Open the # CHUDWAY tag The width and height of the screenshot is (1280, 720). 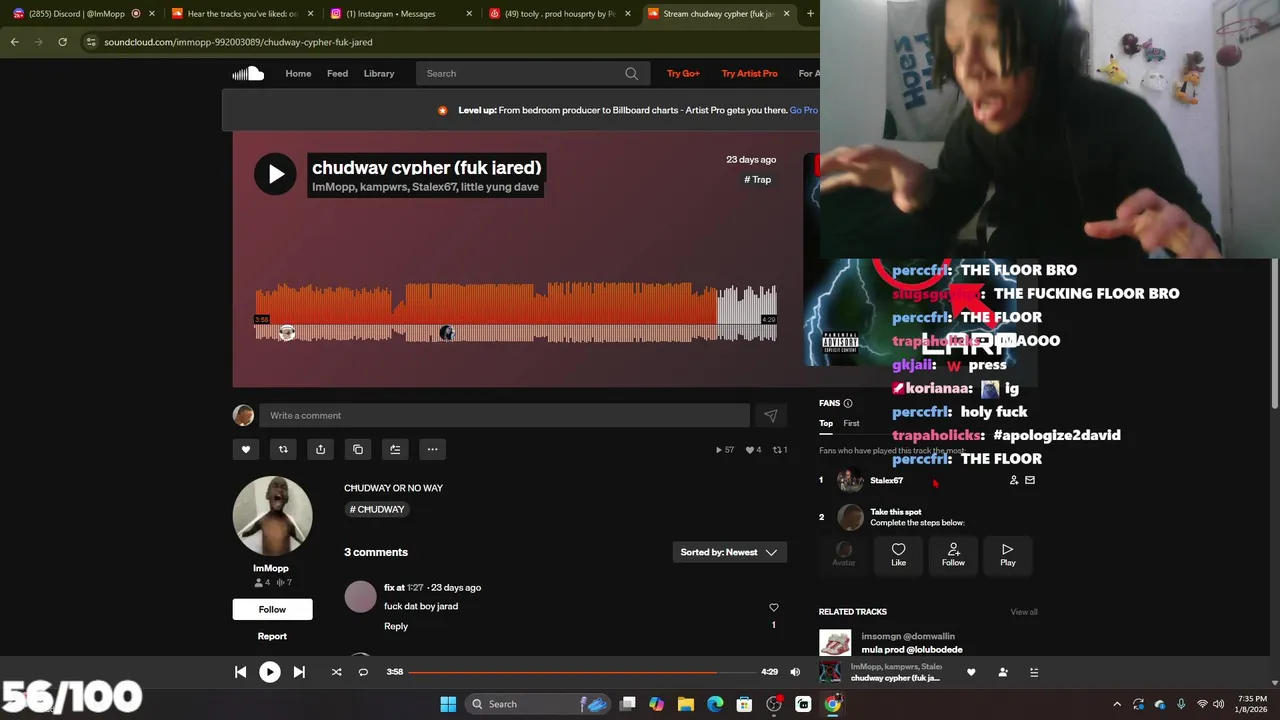coord(377,509)
